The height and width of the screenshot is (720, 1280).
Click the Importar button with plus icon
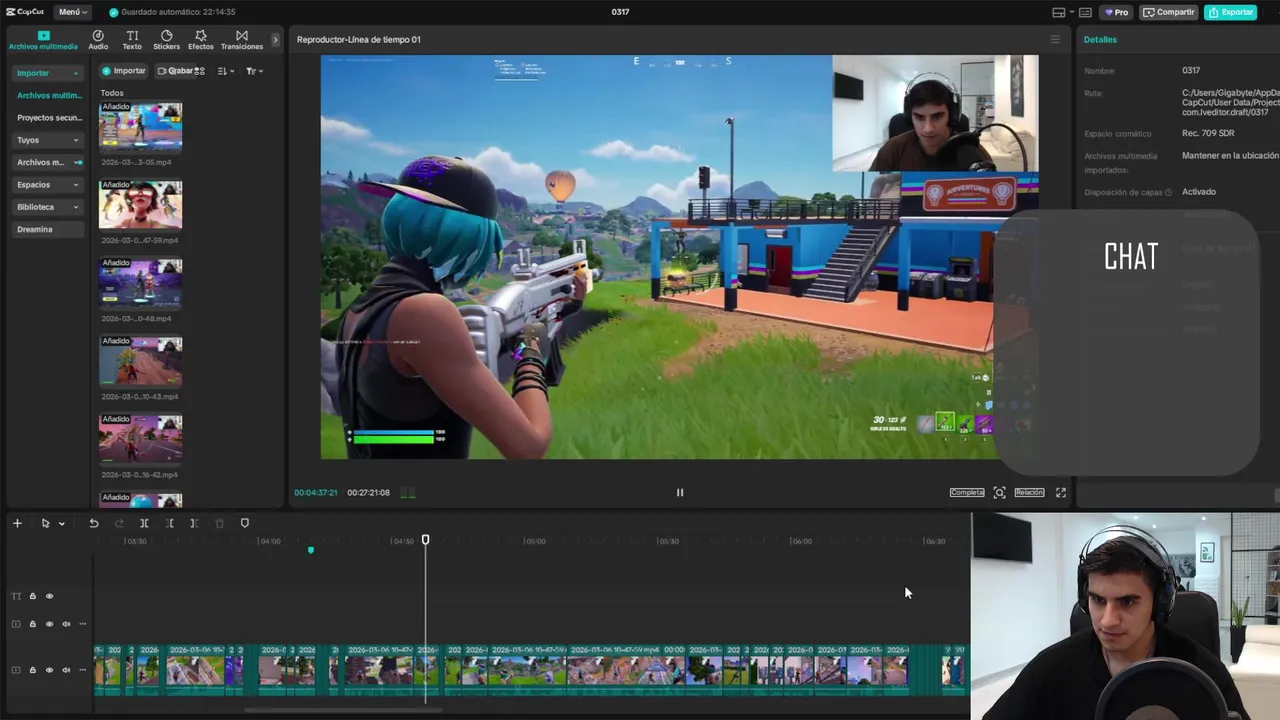click(x=124, y=71)
